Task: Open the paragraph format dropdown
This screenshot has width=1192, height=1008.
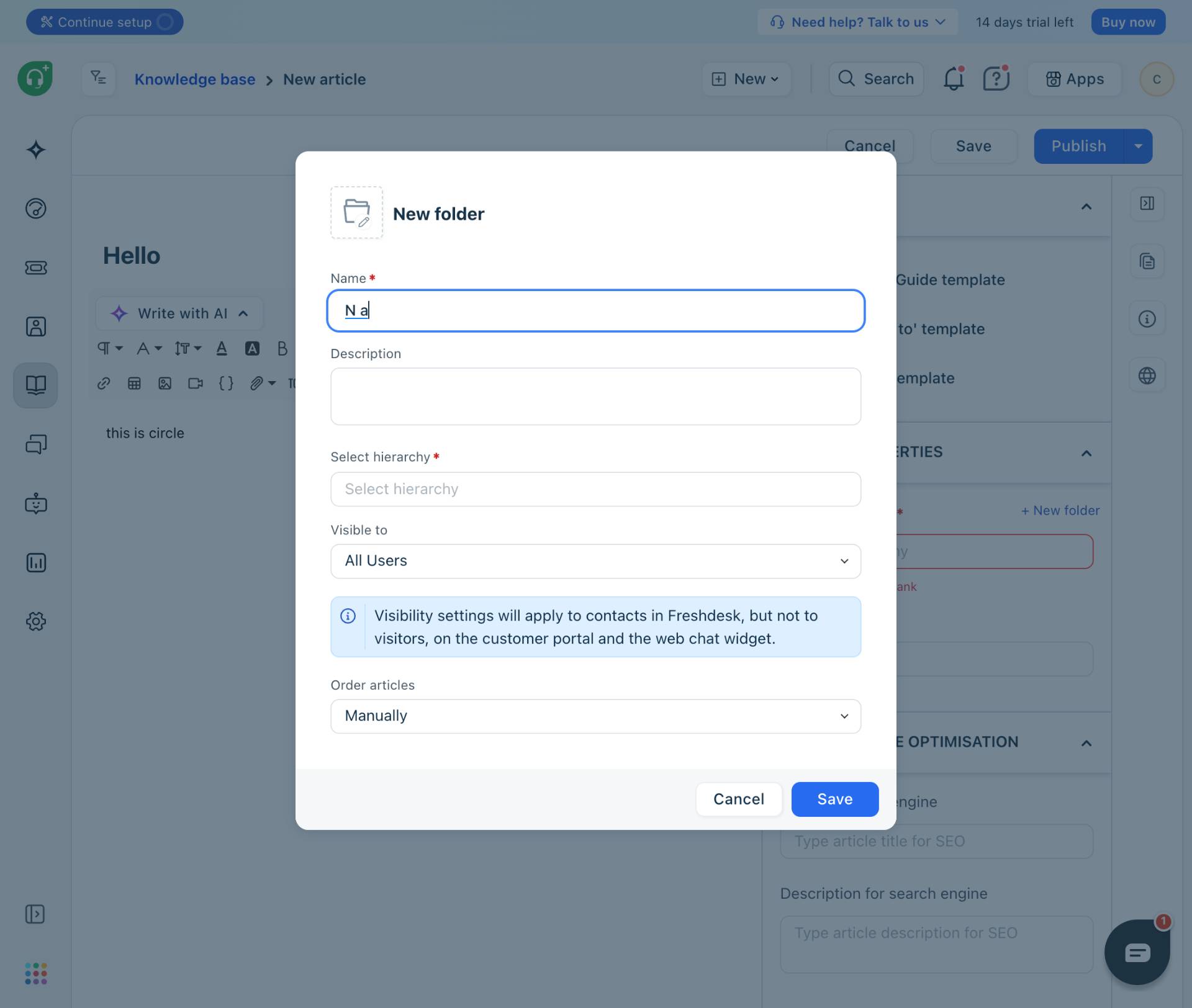Action: click(x=110, y=348)
